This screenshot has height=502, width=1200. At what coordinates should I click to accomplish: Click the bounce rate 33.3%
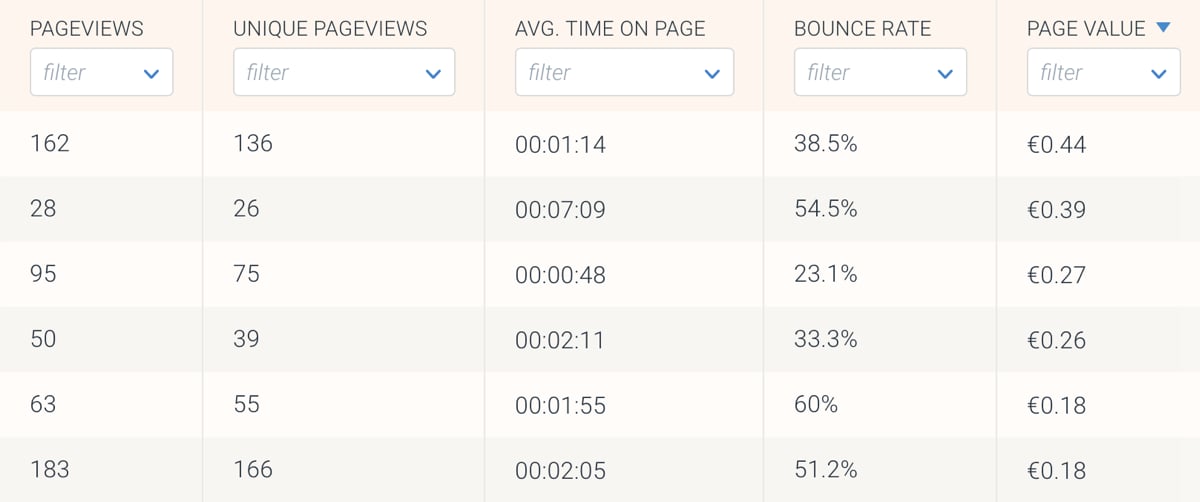825,339
